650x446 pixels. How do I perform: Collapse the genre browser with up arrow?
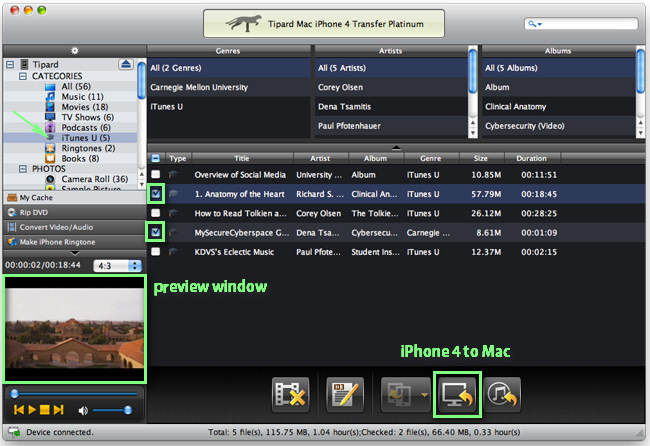[x=396, y=147]
